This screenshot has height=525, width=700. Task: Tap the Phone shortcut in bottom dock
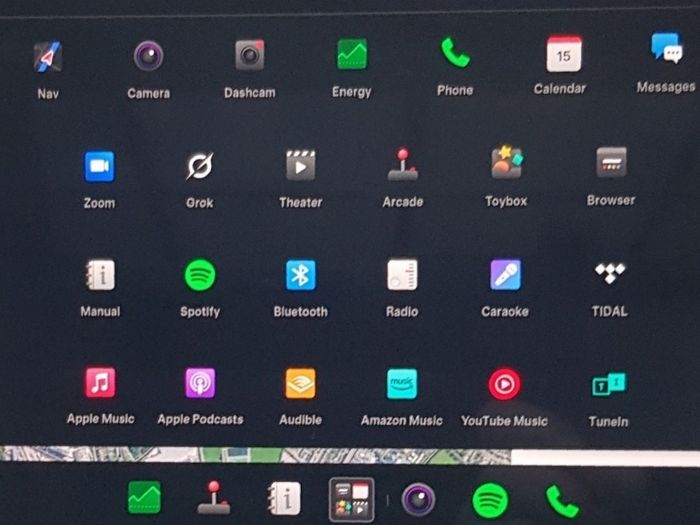562,502
